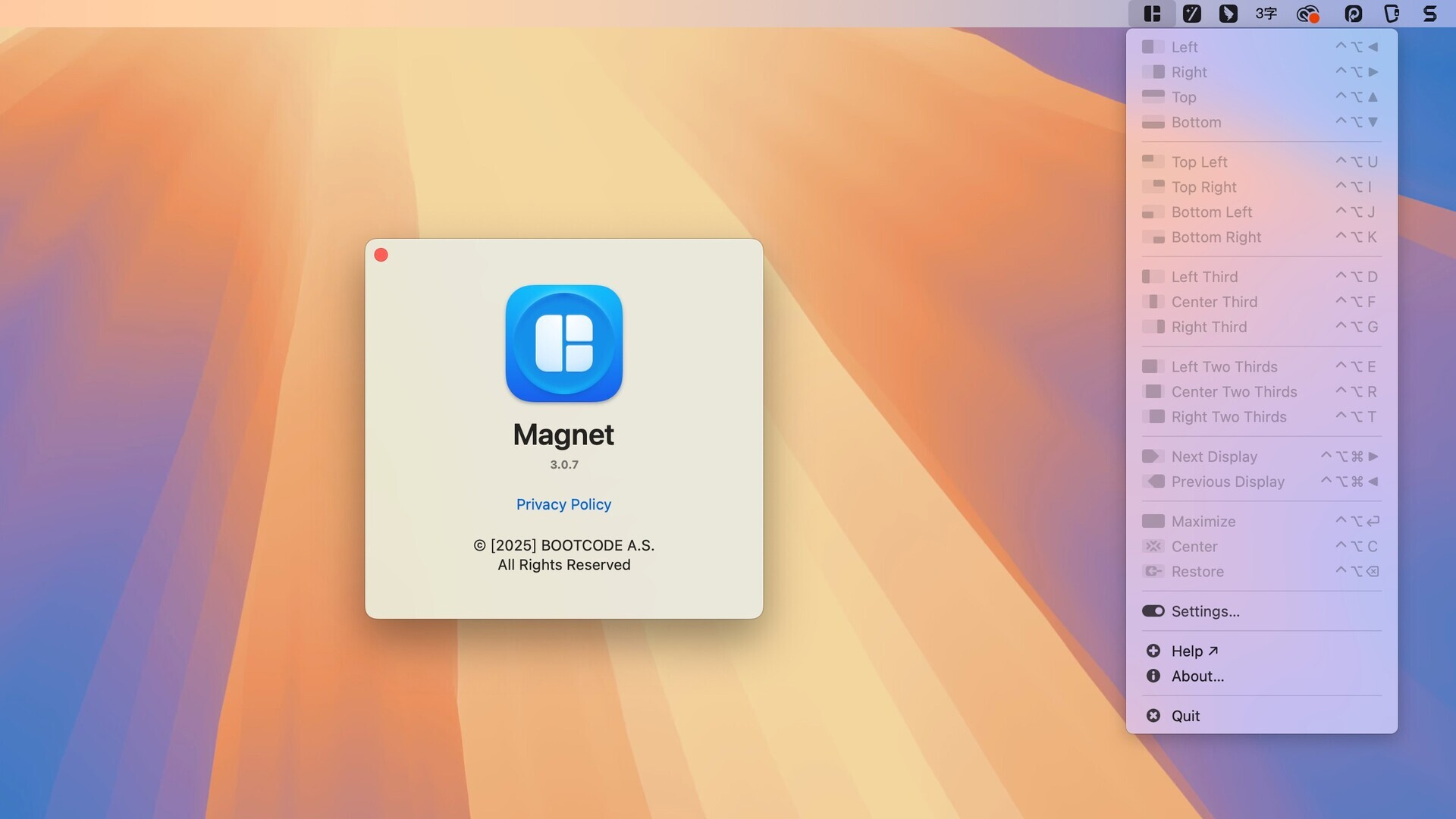Click the Maximize layout icon
This screenshot has width=1456, height=819.
(x=1153, y=521)
